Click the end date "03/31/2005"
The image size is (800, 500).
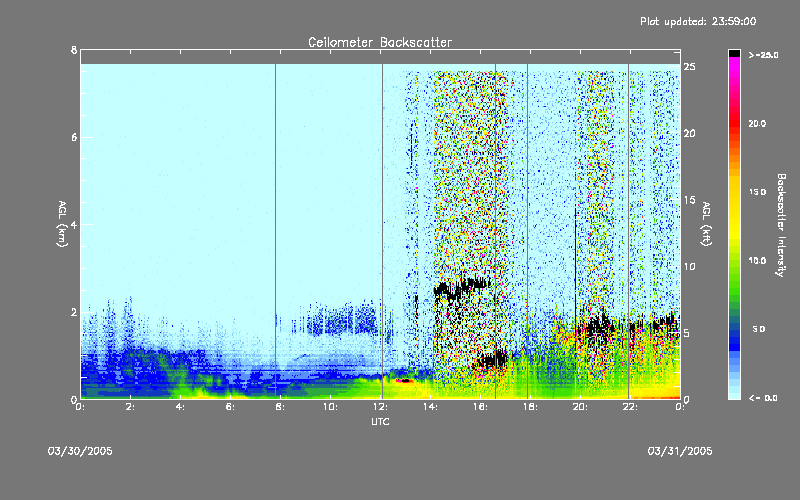click(x=680, y=451)
